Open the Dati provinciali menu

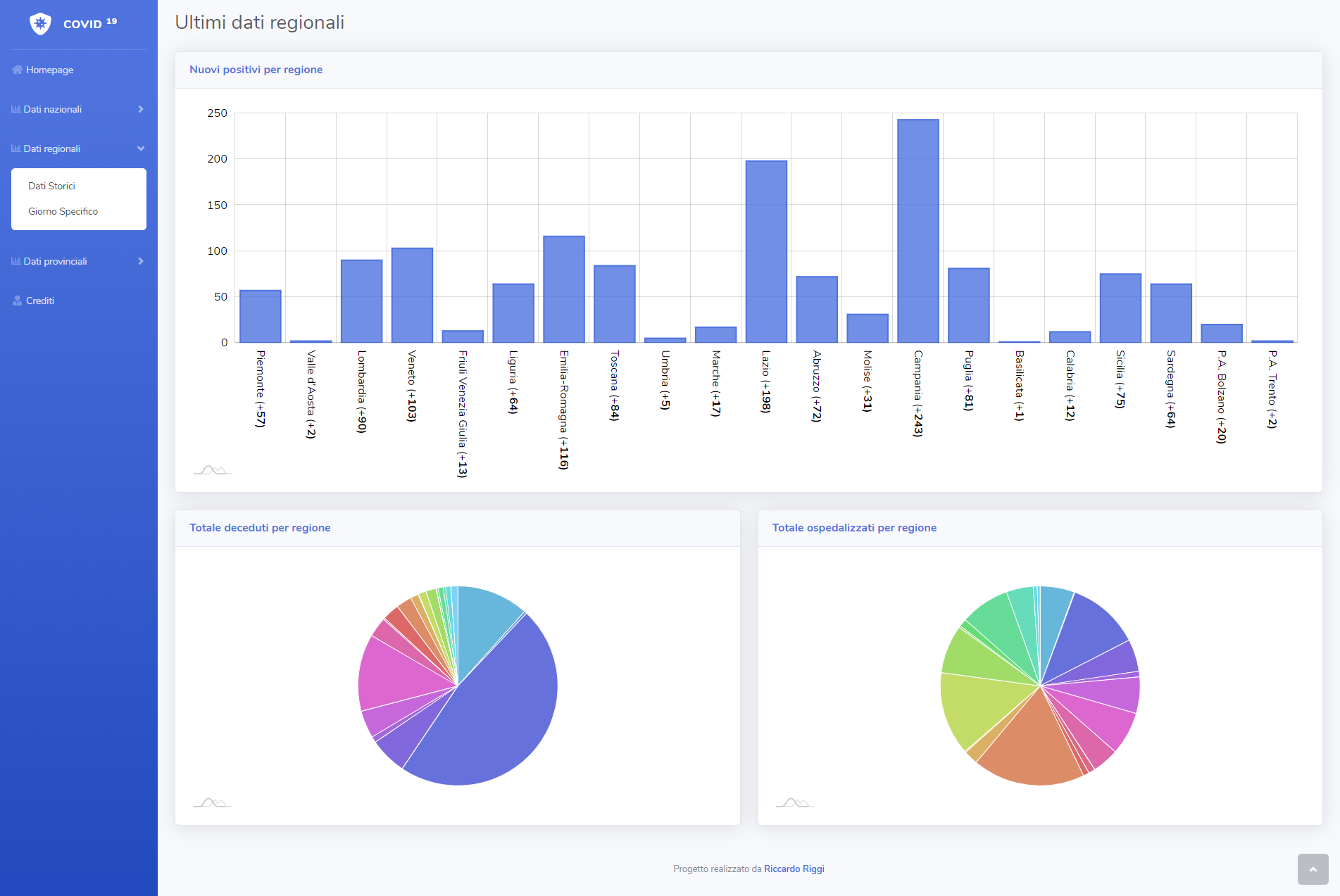tap(79, 261)
